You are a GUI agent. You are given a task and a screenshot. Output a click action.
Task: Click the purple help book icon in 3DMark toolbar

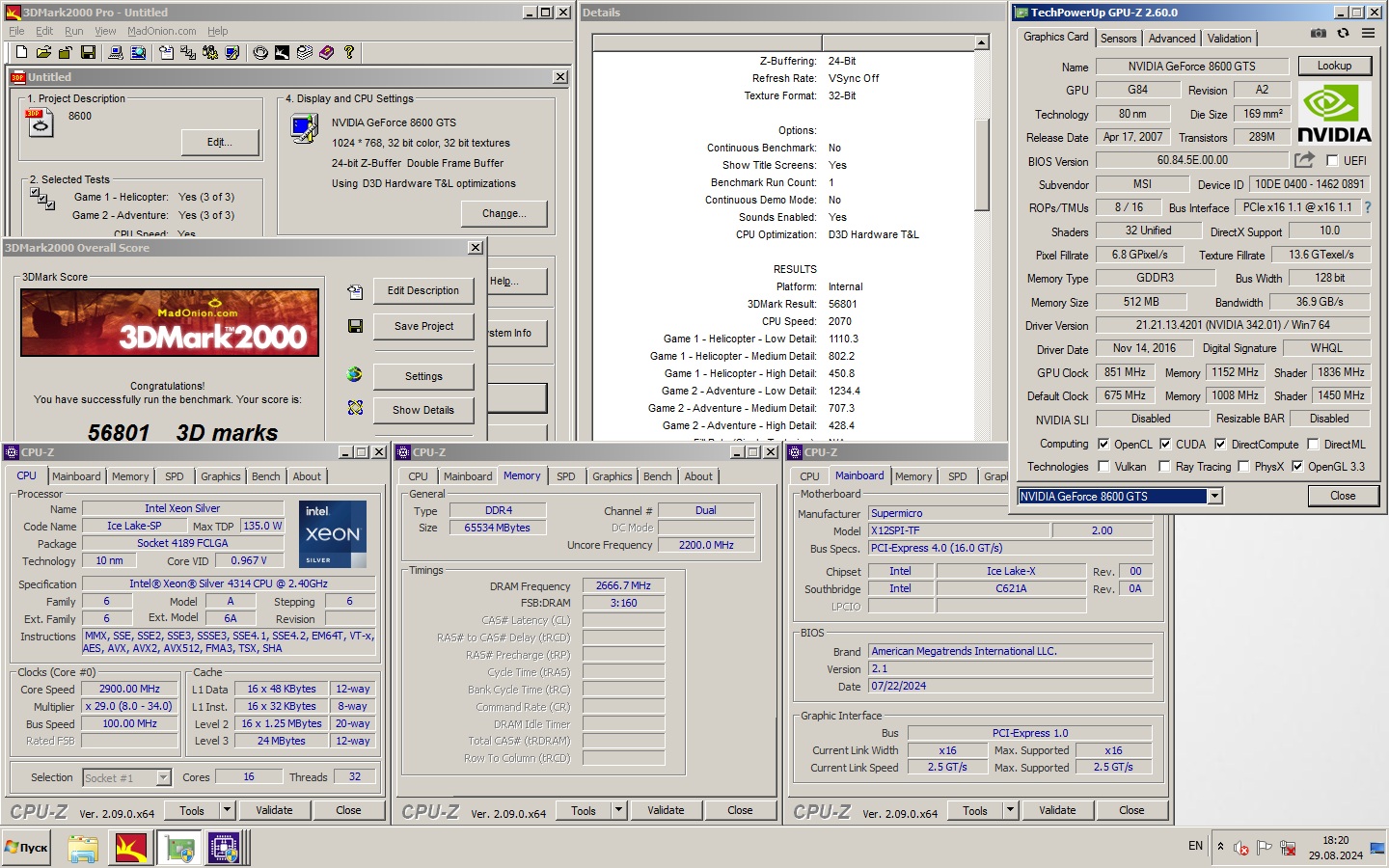[x=327, y=52]
